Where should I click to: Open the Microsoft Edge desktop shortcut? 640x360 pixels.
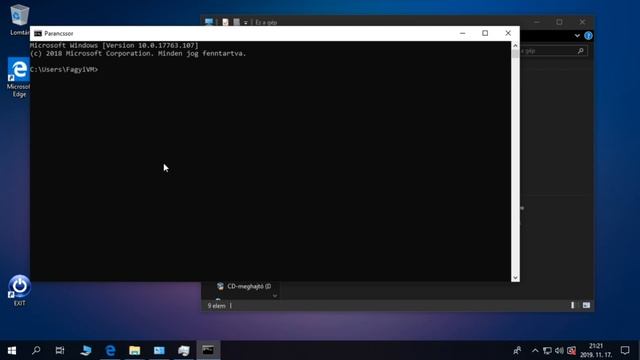(19, 77)
